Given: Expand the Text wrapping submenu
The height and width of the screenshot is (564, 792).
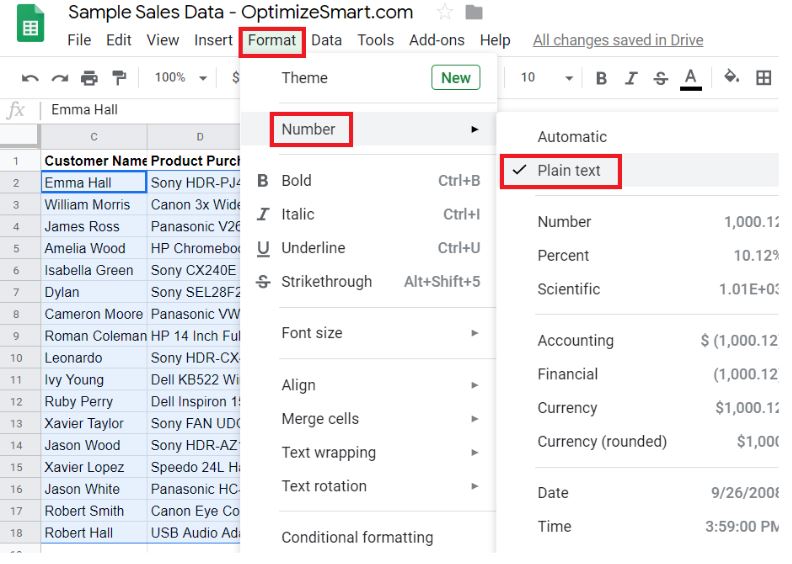Looking at the screenshot, I should (370, 452).
